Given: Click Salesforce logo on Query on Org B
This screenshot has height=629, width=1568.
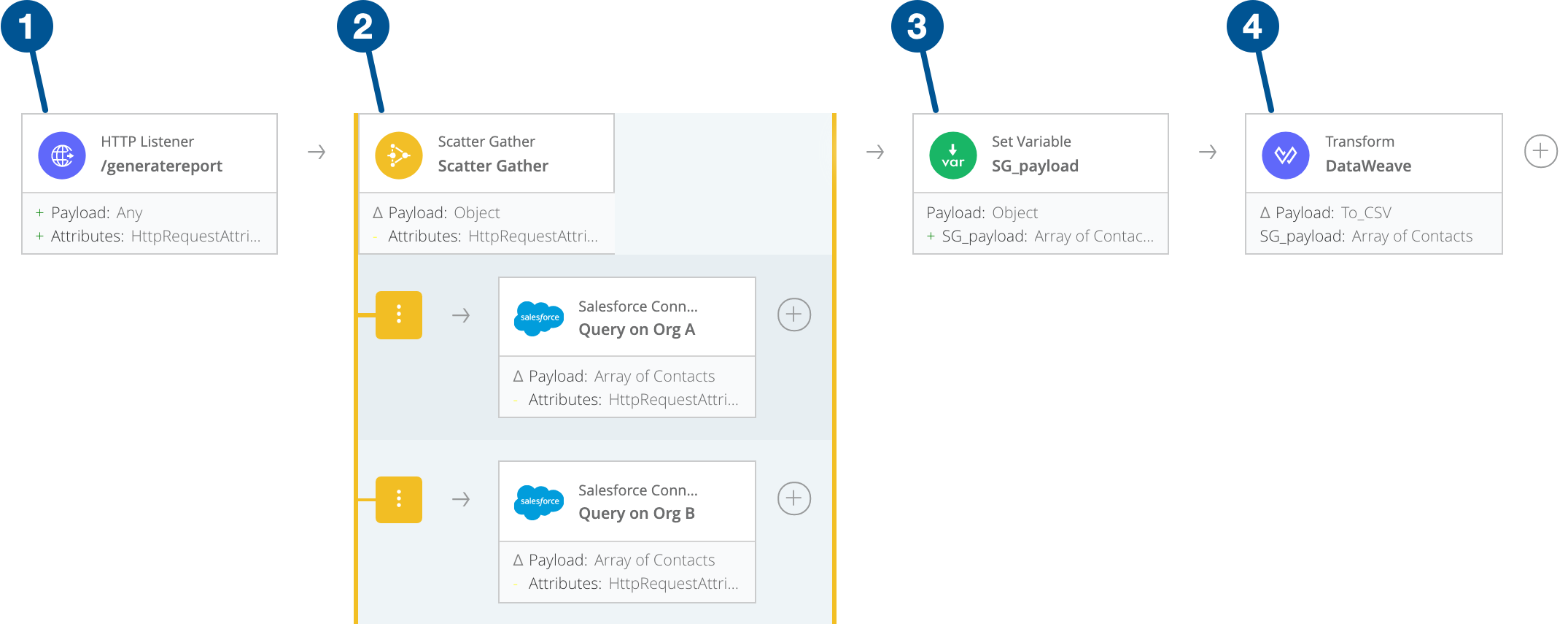Looking at the screenshot, I should (x=539, y=502).
